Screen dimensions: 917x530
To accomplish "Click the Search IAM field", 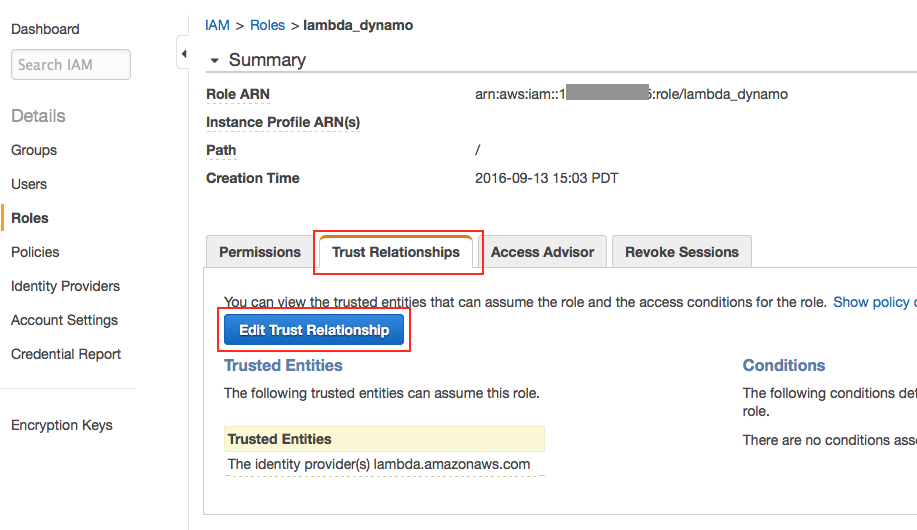I will (x=71, y=64).
